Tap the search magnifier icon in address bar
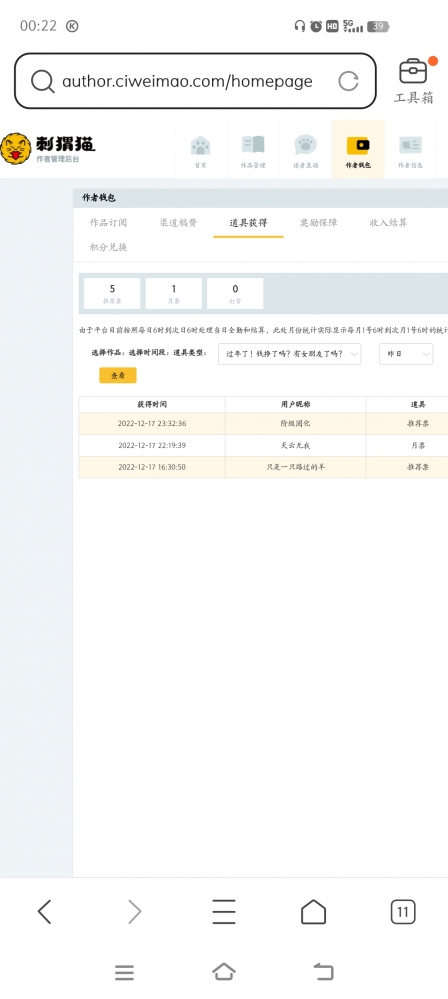448x999 pixels. tap(43, 81)
